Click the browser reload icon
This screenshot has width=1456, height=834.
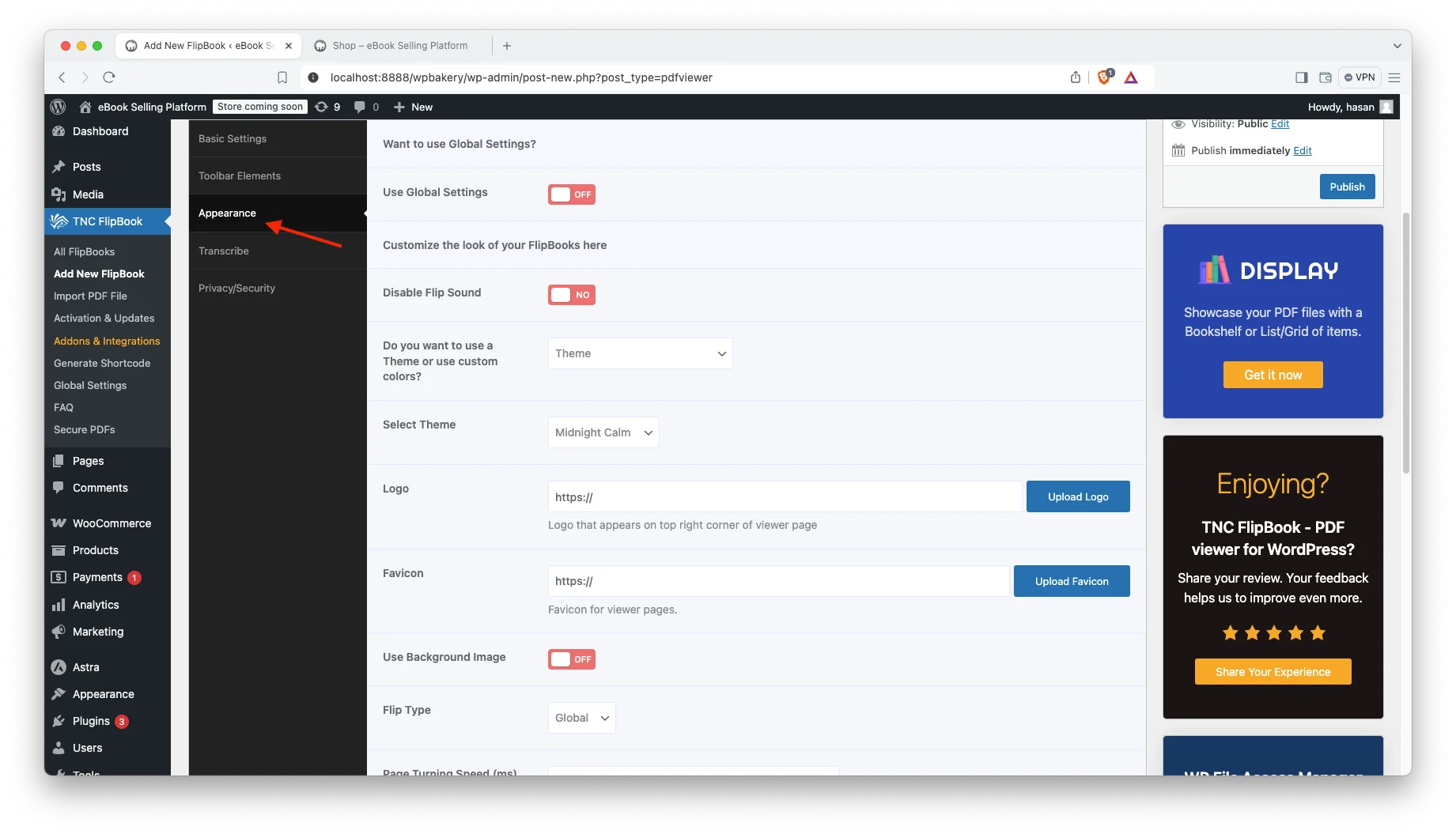[x=109, y=77]
